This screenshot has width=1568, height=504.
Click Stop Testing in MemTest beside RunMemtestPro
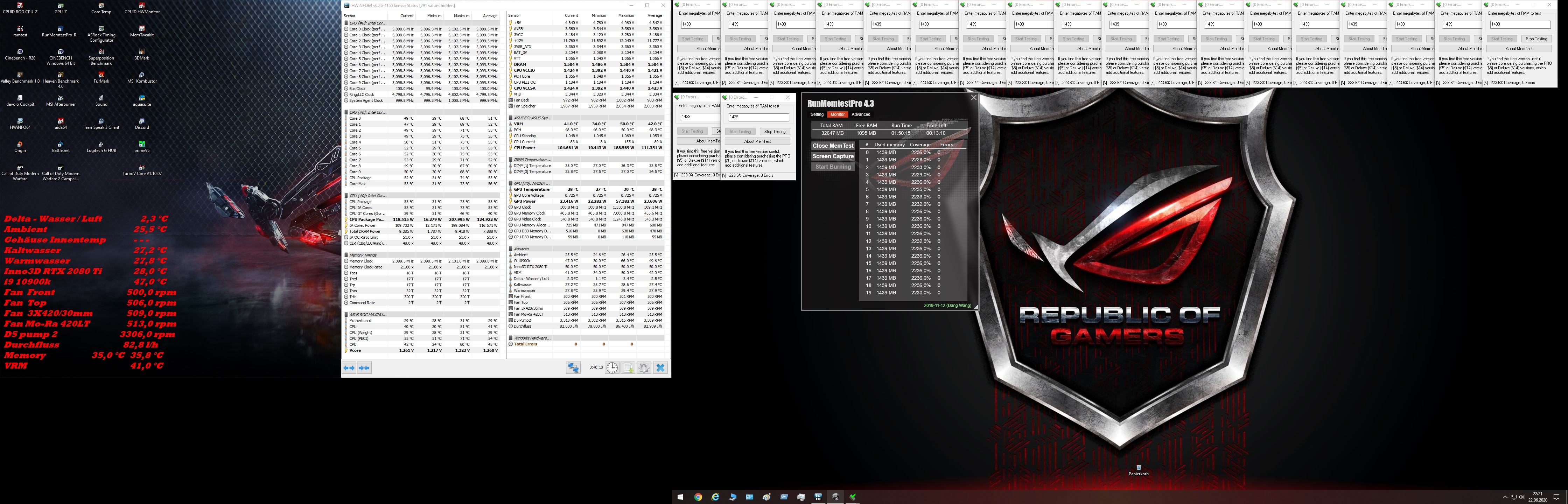[x=774, y=132]
